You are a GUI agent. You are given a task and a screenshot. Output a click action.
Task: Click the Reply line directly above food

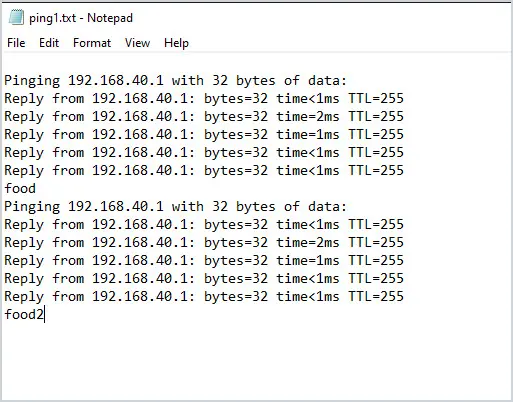[x=204, y=171]
